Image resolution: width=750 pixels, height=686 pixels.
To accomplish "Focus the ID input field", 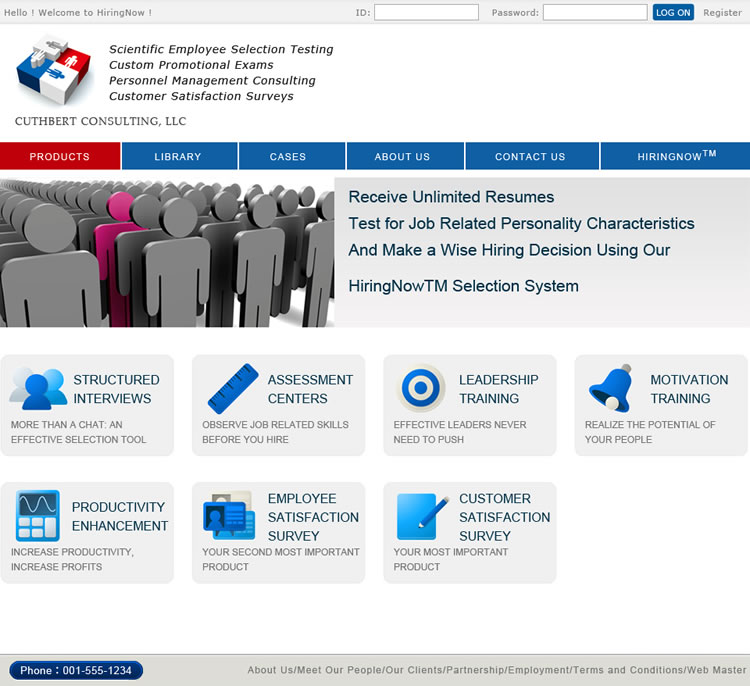I will click(x=426, y=13).
